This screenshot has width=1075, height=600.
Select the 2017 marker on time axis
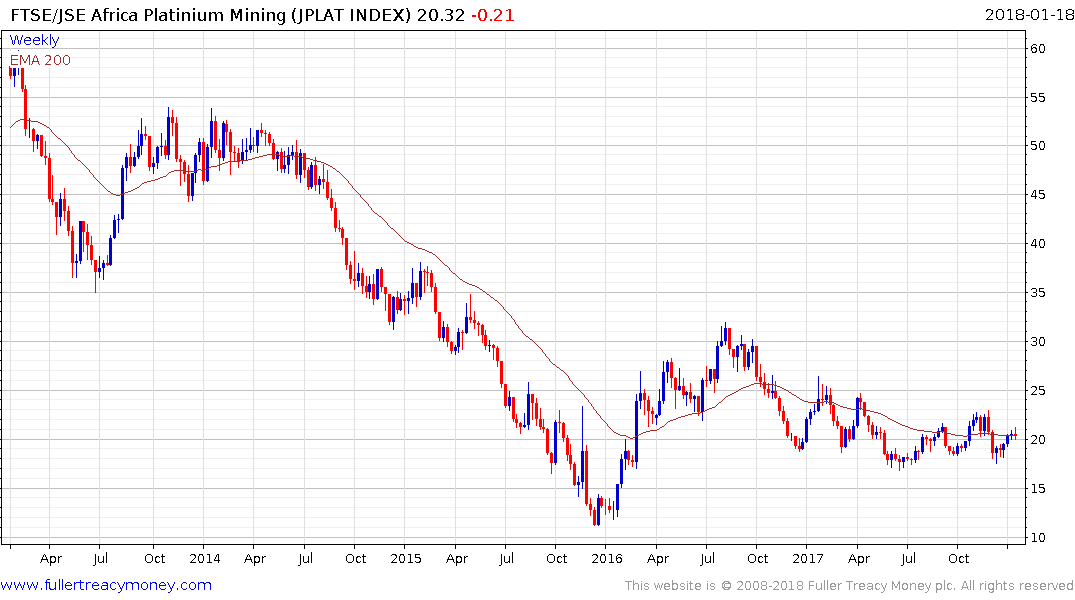pos(810,558)
